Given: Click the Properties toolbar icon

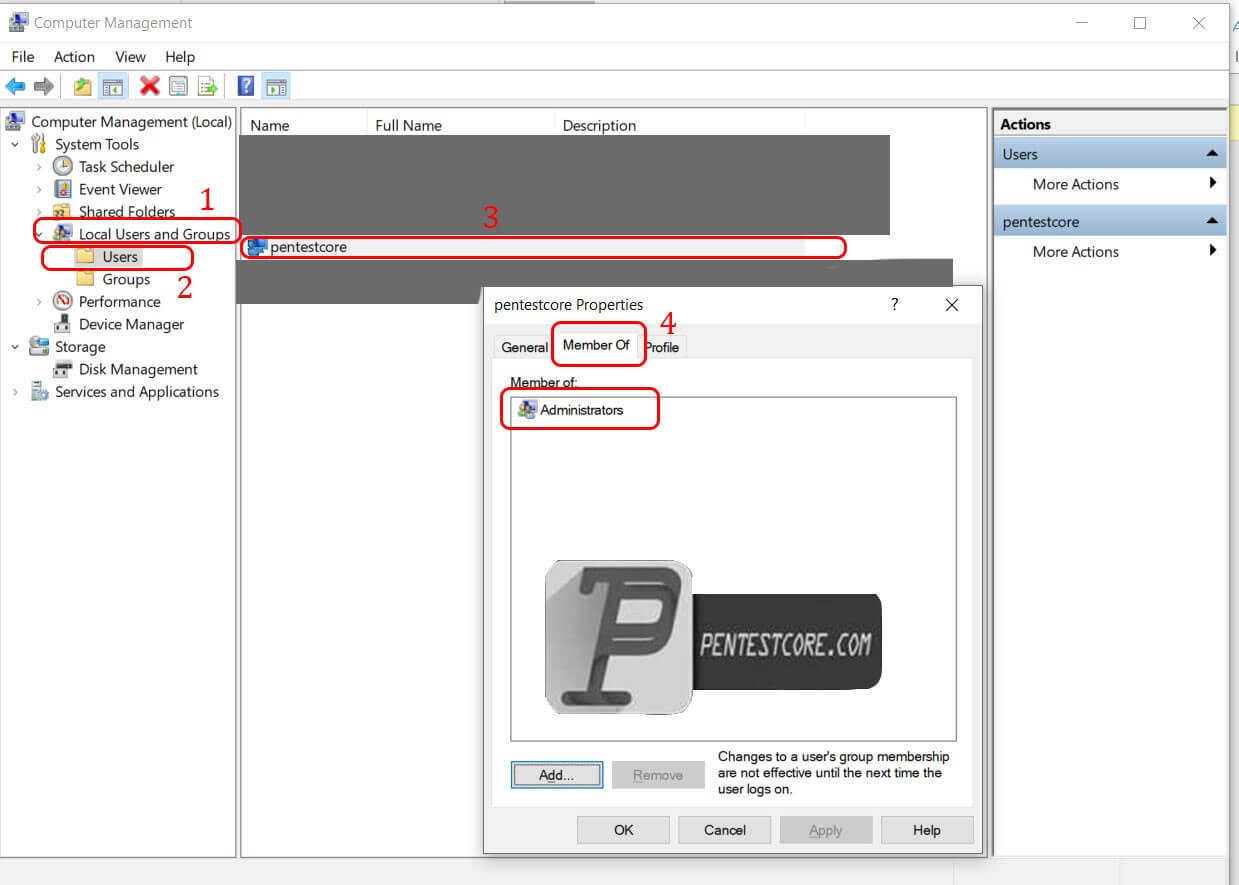Looking at the screenshot, I should pyautogui.click(x=178, y=87).
